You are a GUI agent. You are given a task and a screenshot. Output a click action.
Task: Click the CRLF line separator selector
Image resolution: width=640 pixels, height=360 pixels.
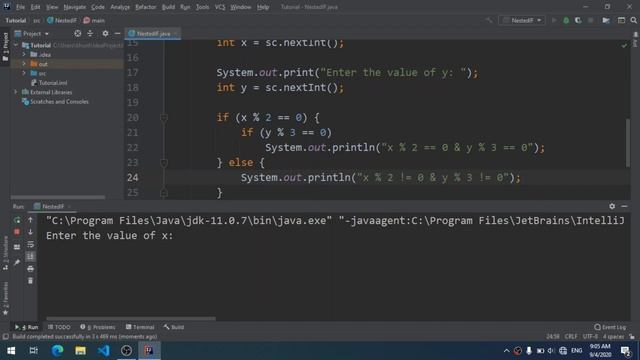571,337
